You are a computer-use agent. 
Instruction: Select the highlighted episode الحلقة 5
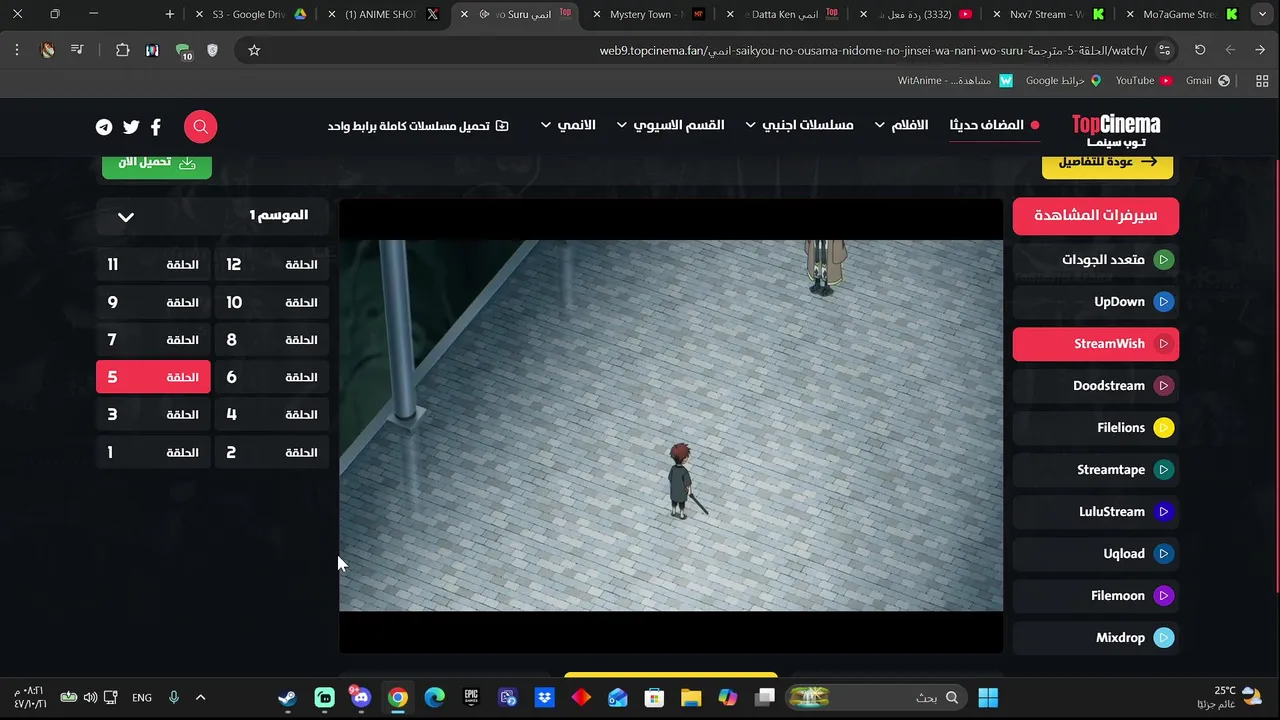click(153, 377)
